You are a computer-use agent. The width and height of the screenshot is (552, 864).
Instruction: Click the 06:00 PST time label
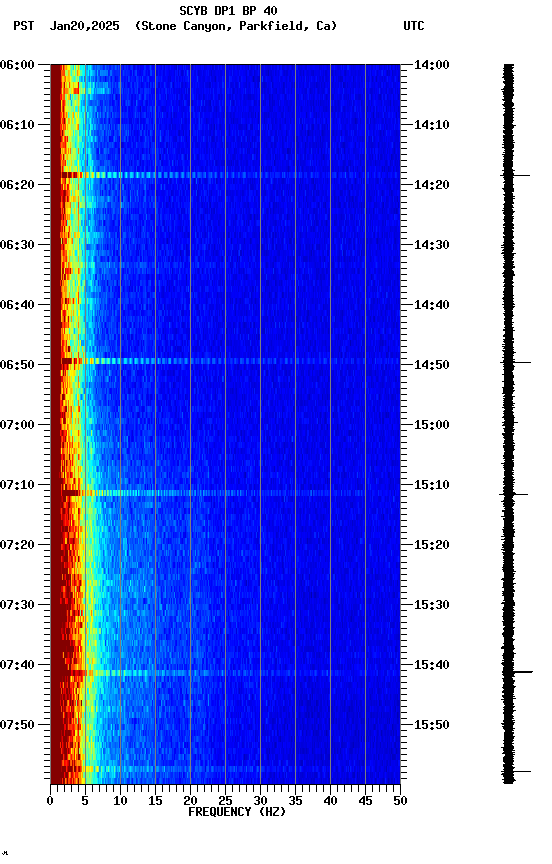click(x=17, y=65)
